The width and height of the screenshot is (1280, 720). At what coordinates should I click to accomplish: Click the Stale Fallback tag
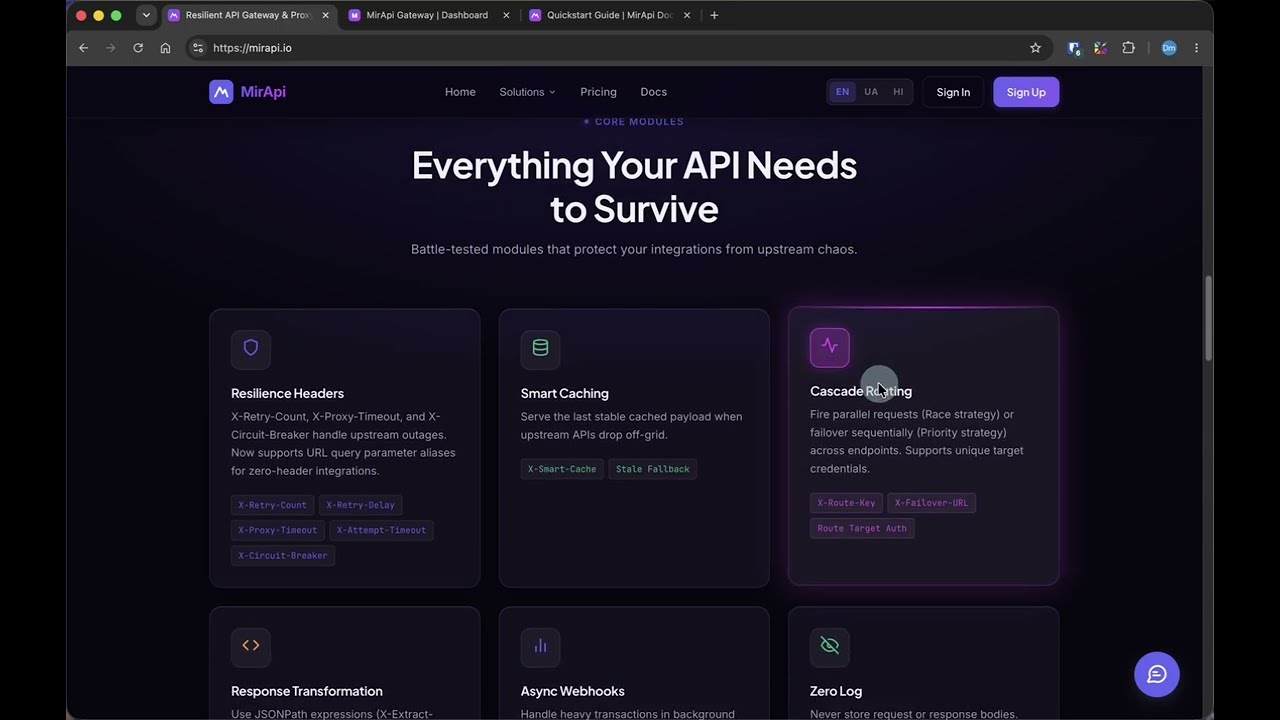[x=652, y=469]
